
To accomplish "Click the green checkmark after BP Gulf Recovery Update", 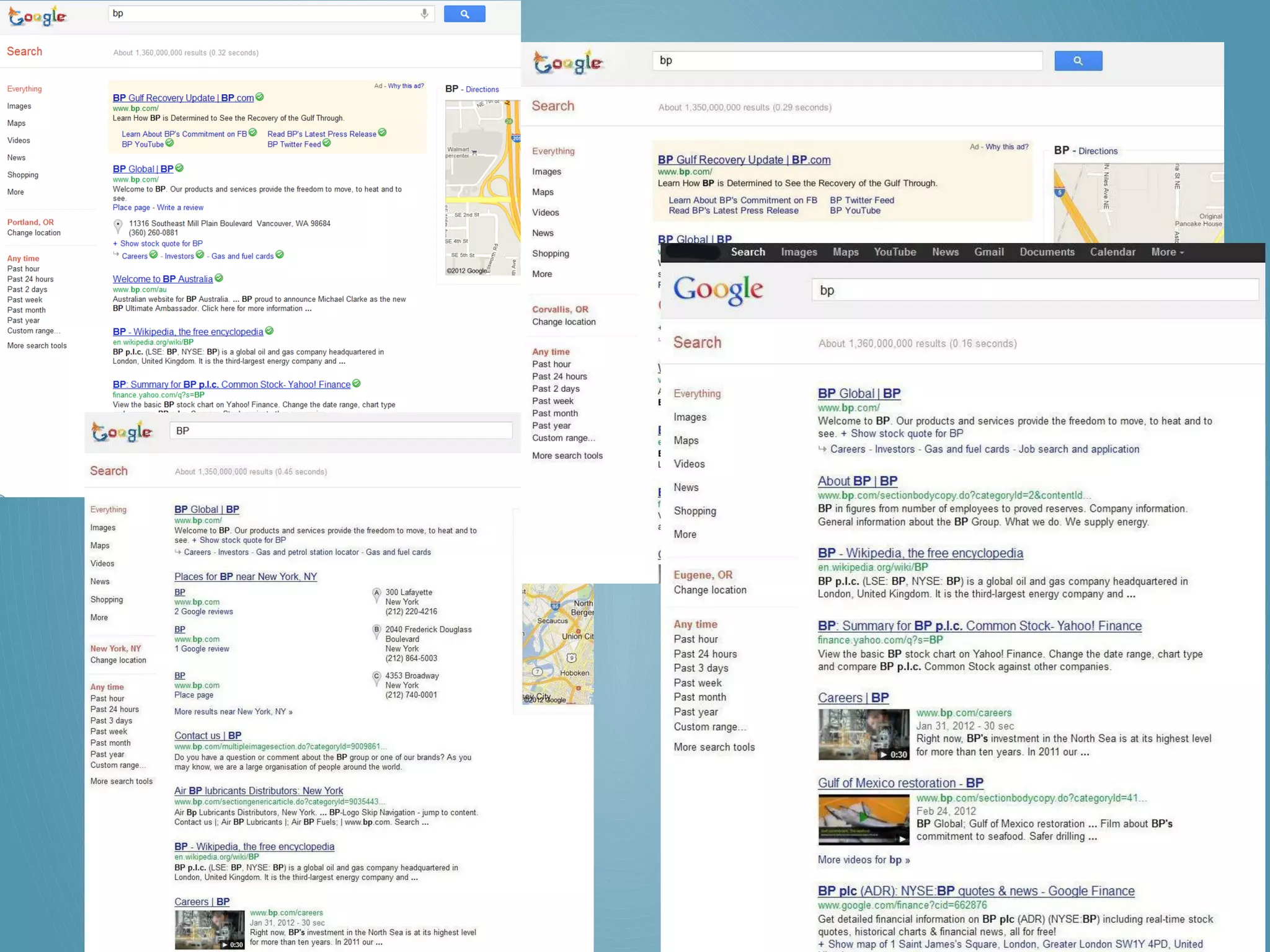I will pyautogui.click(x=260, y=97).
